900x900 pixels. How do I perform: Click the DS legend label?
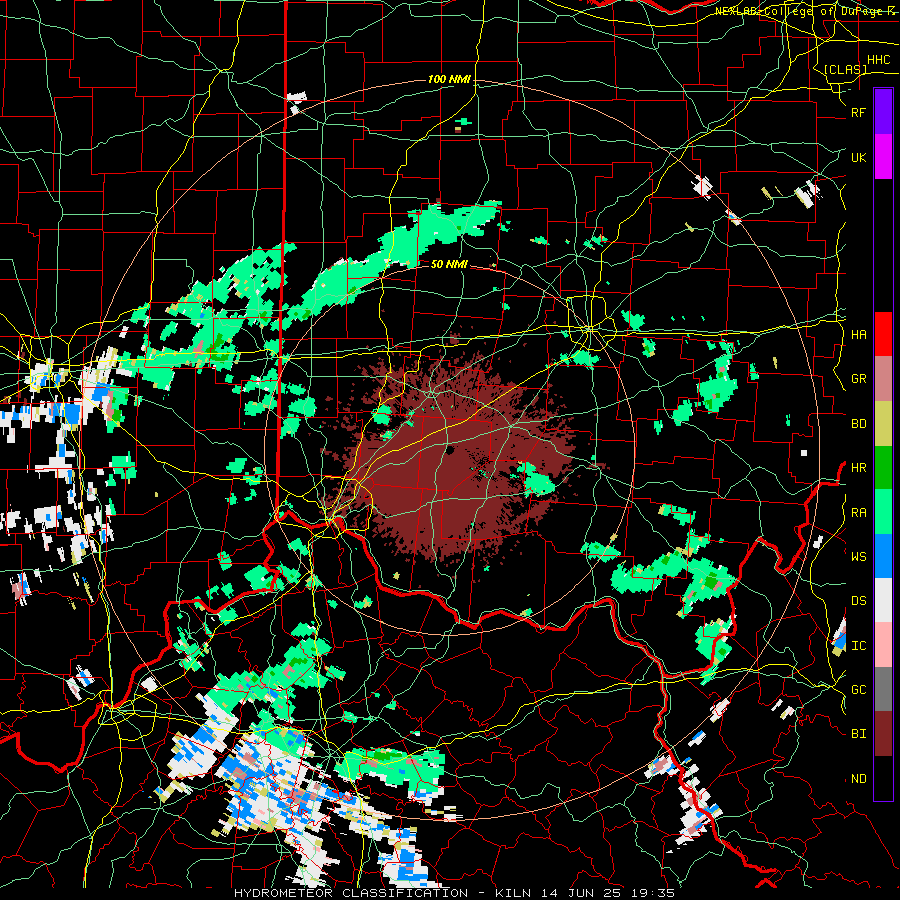tap(859, 601)
